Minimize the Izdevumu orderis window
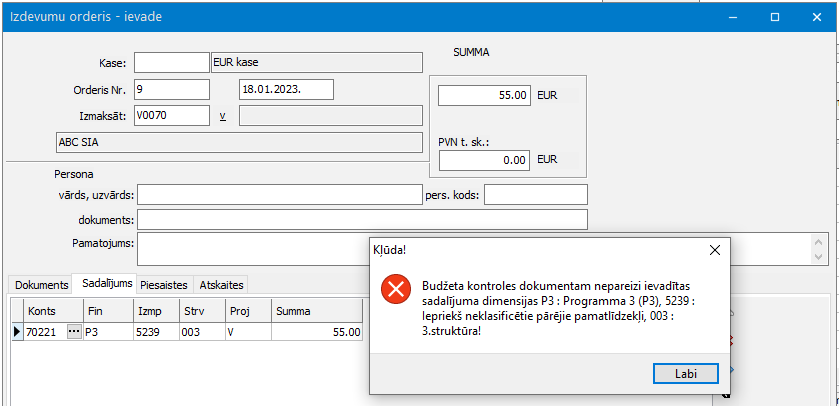Image resolution: width=839 pixels, height=406 pixels. (733, 17)
